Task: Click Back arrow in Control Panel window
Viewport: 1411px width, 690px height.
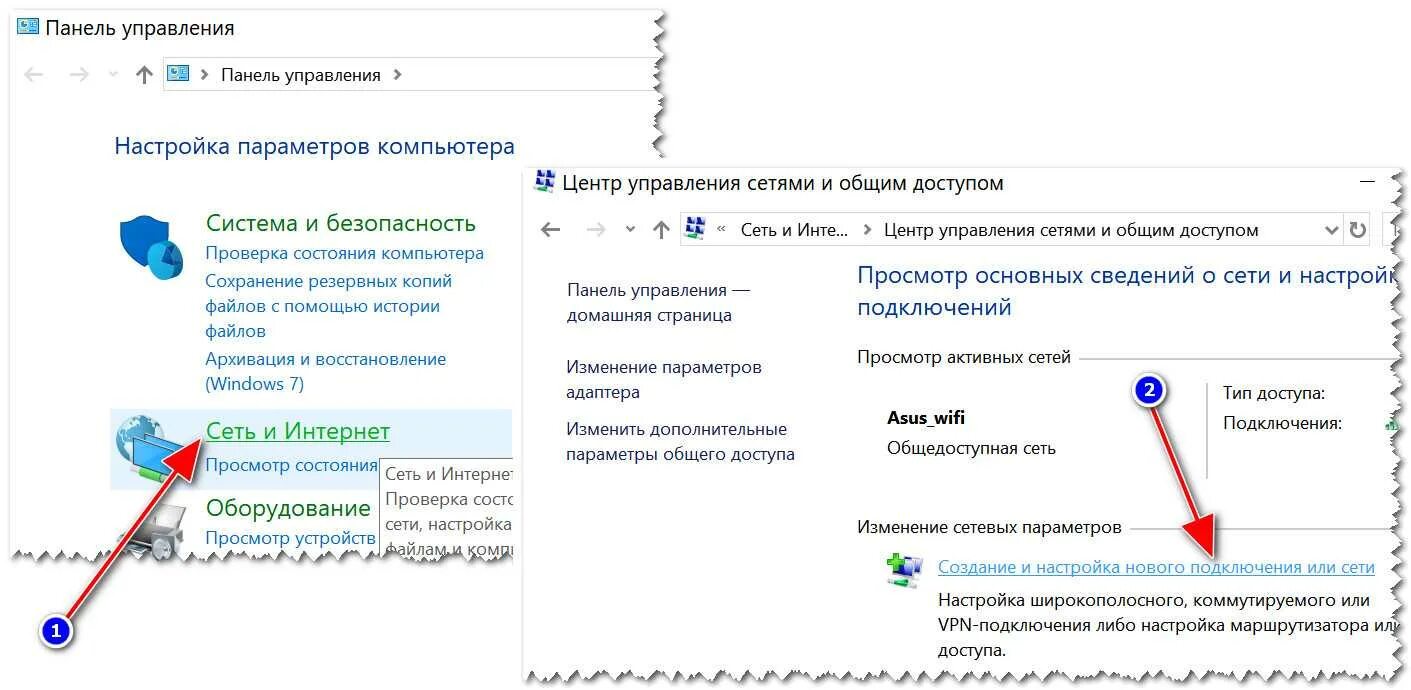Action: click(34, 75)
